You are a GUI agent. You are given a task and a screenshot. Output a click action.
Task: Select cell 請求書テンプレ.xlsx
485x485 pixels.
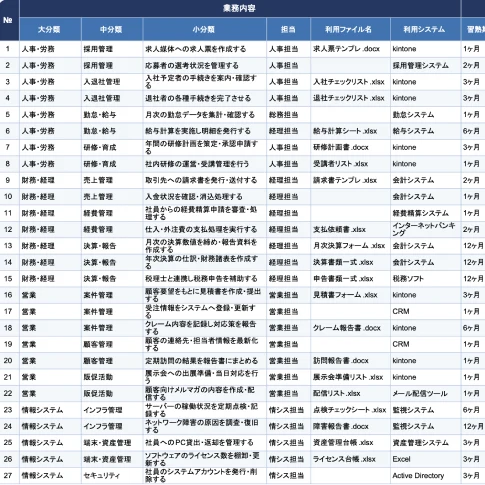click(350, 180)
